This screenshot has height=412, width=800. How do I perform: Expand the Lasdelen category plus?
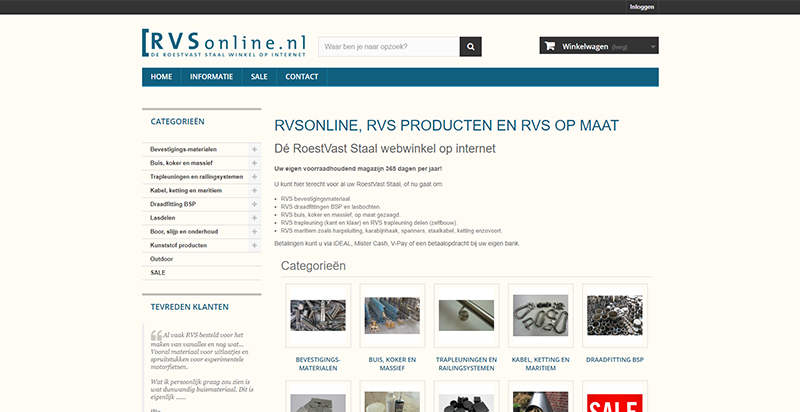click(254, 218)
